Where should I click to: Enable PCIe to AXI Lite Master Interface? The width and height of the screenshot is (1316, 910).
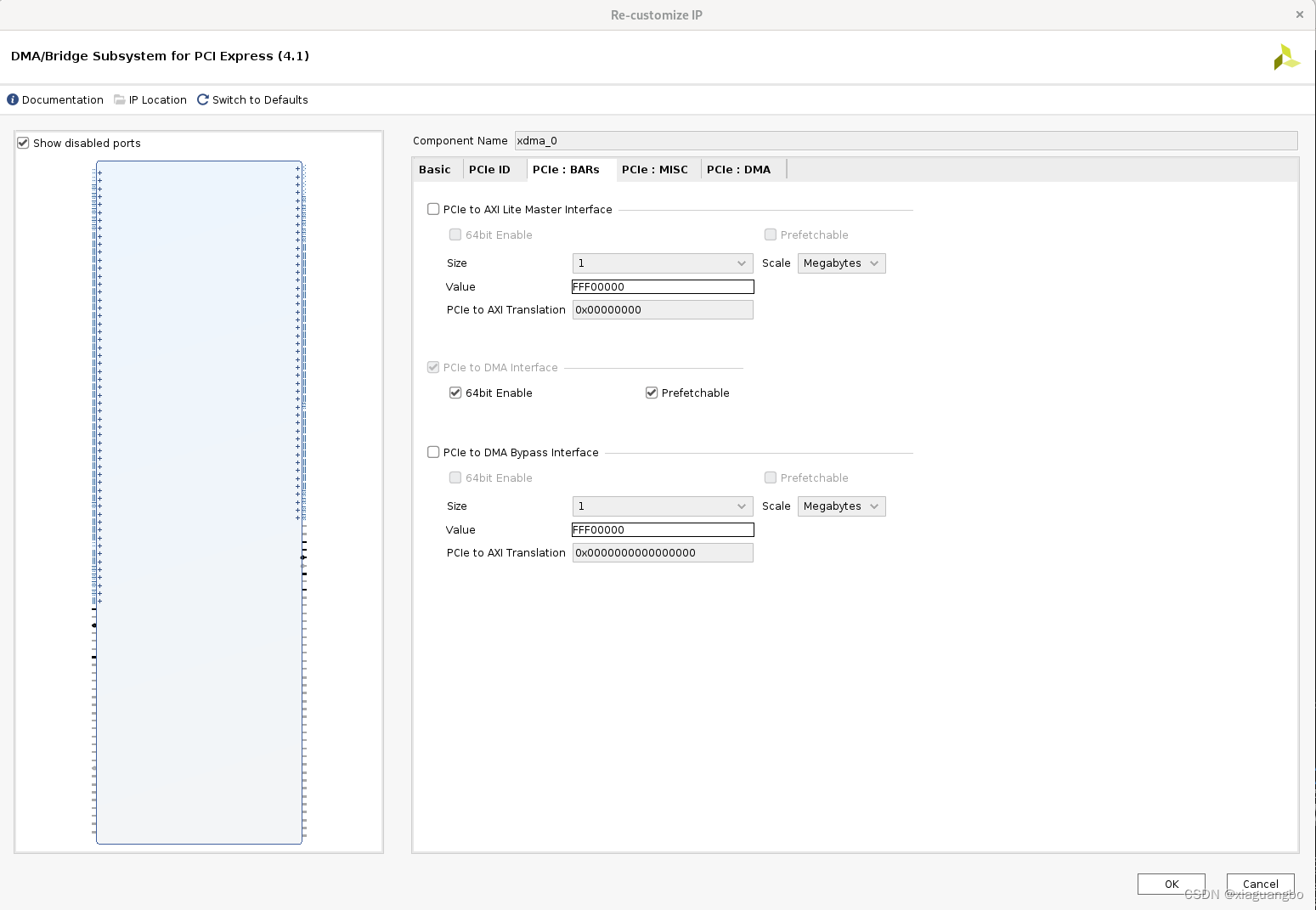coord(433,209)
